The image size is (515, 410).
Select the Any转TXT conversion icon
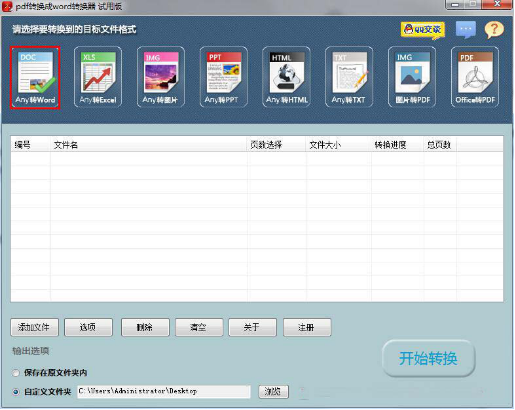(349, 77)
